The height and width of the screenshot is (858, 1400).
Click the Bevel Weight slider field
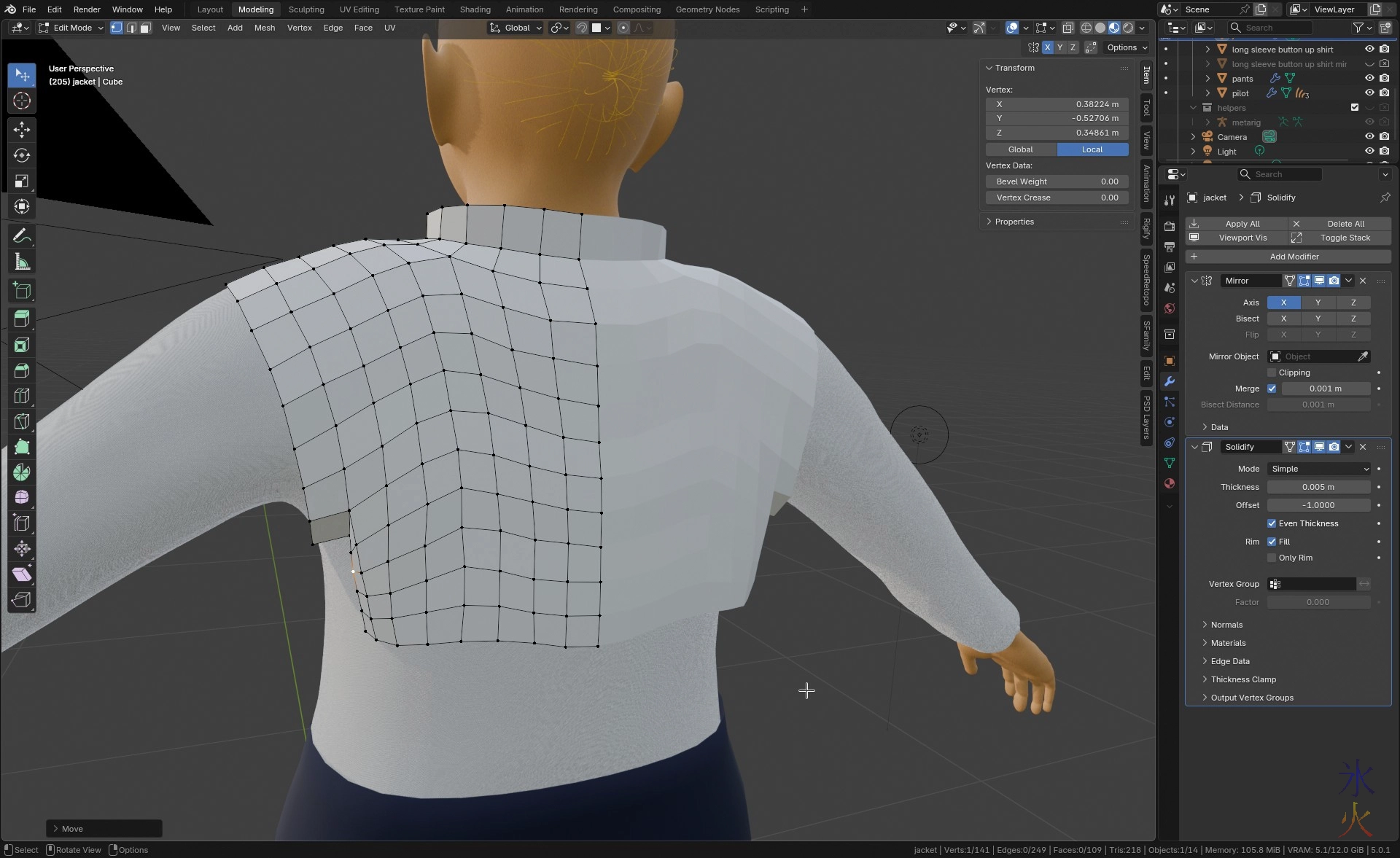(1057, 182)
